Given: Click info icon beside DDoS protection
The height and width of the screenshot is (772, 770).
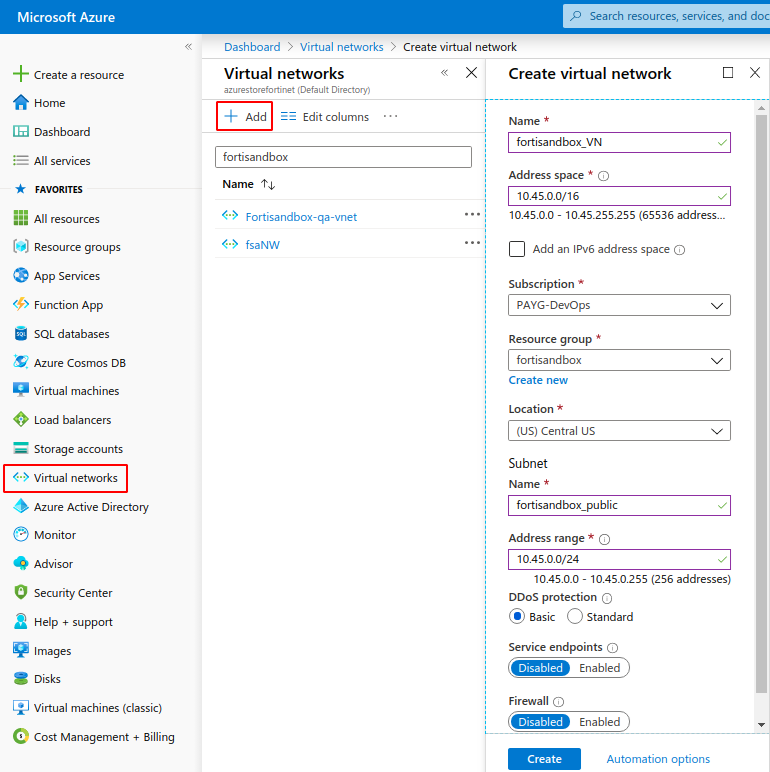Looking at the screenshot, I should tap(607, 598).
